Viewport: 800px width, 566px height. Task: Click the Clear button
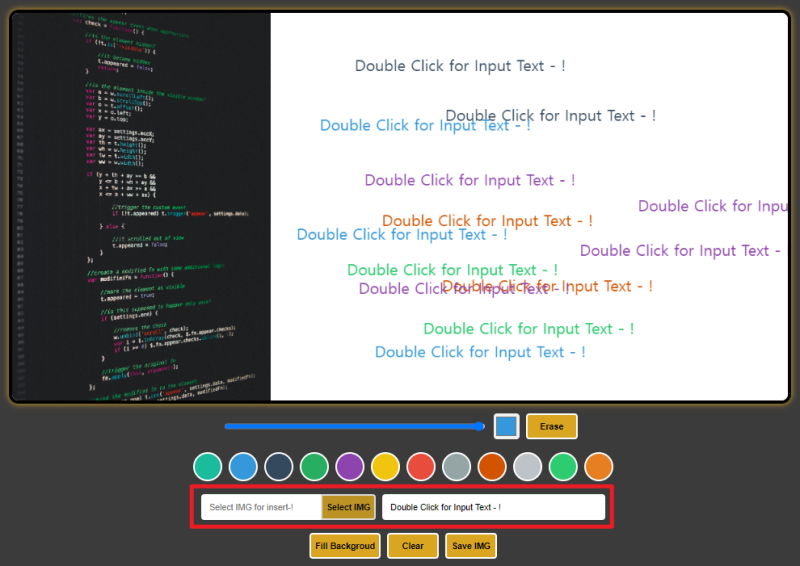pyautogui.click(x=413, y=546)
